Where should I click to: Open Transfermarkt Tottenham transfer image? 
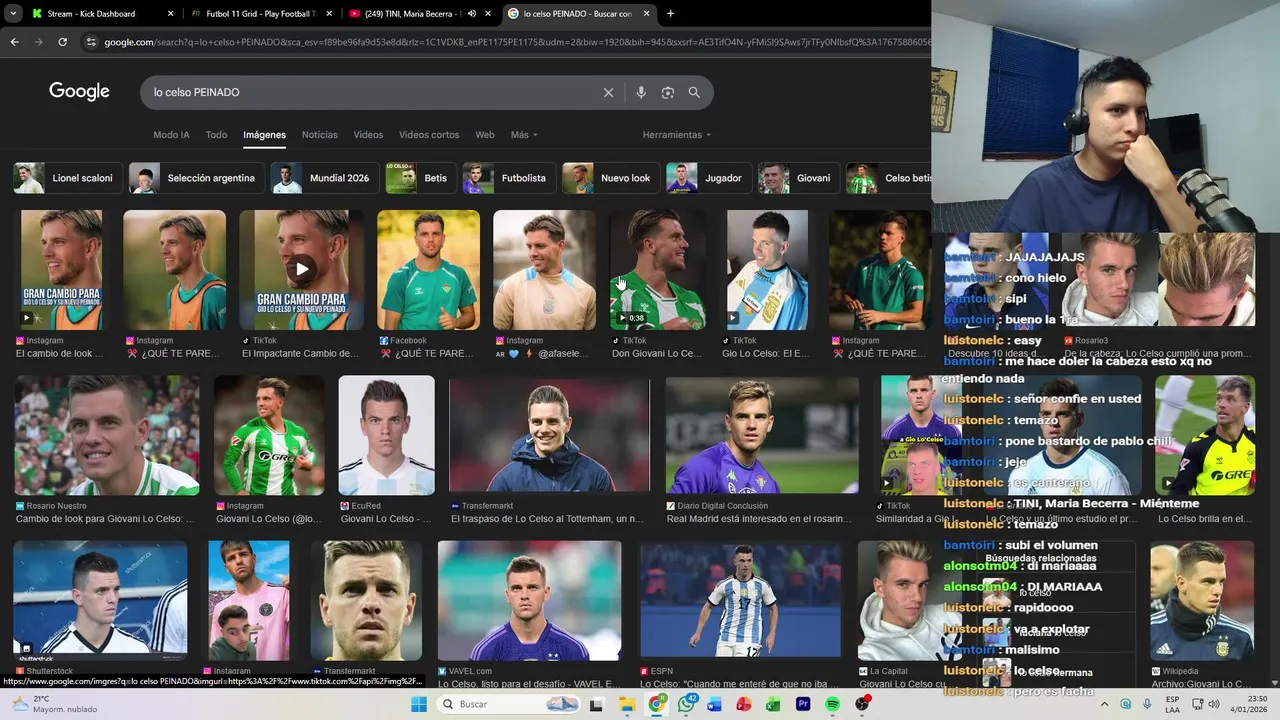coord(549,435)
